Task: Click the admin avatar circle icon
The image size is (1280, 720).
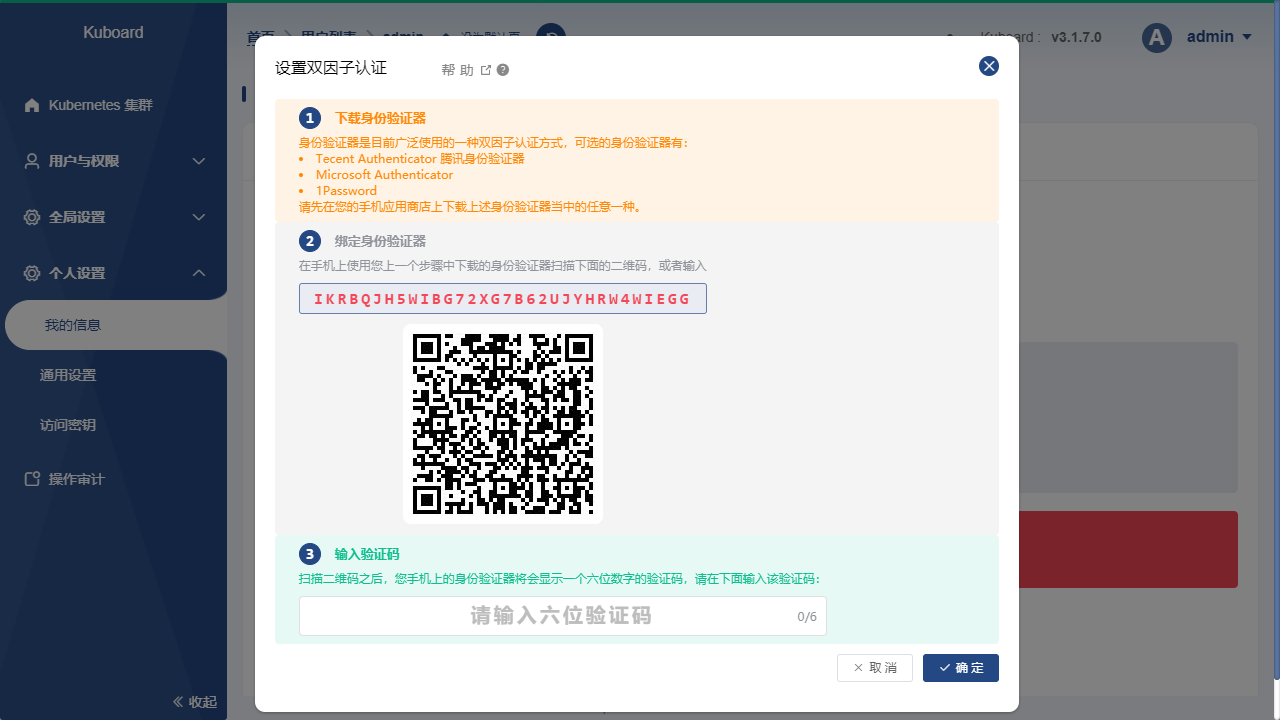Action: (x=1156, y=37)
